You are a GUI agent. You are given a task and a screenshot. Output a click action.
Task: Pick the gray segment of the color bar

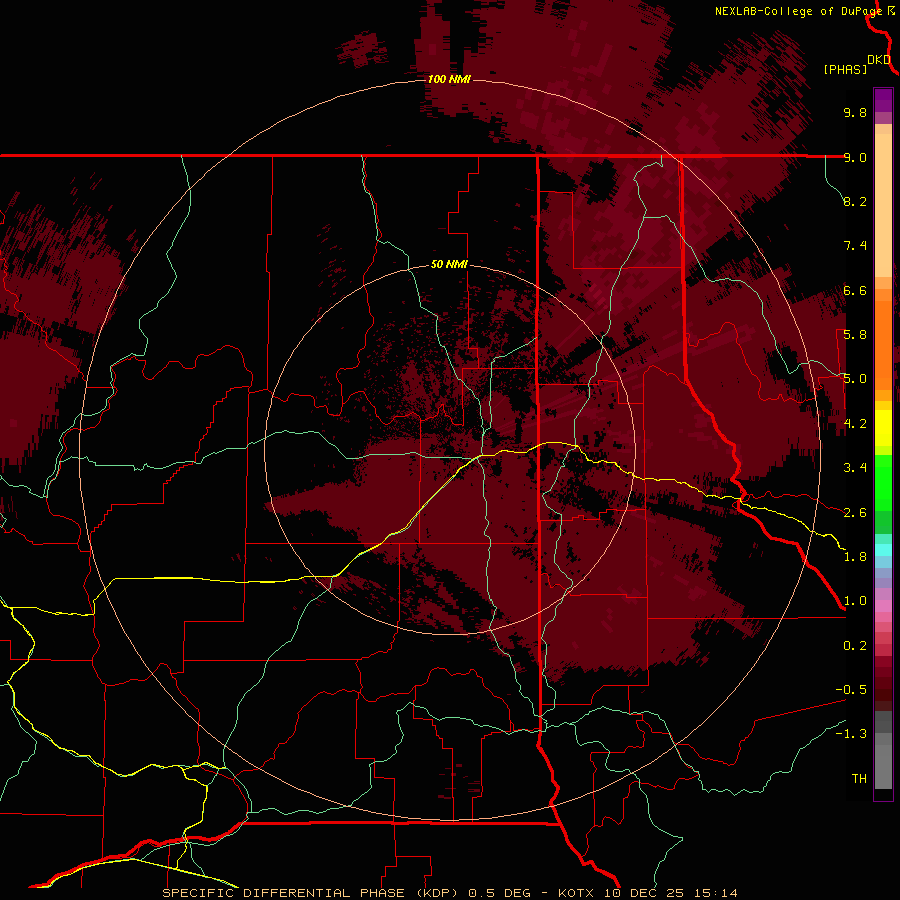click(883, 766)
